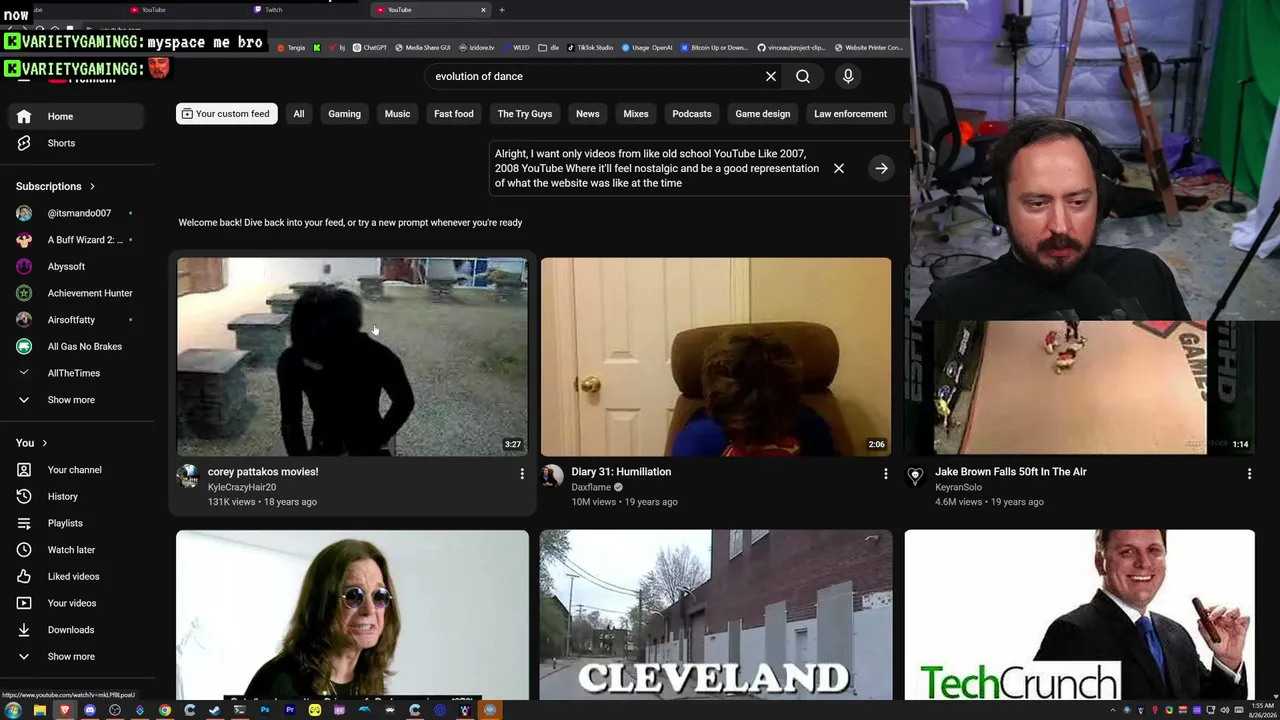
Task: Open the Daxflame channel name link
Action: pyautogui.click(x=591, y=487)
